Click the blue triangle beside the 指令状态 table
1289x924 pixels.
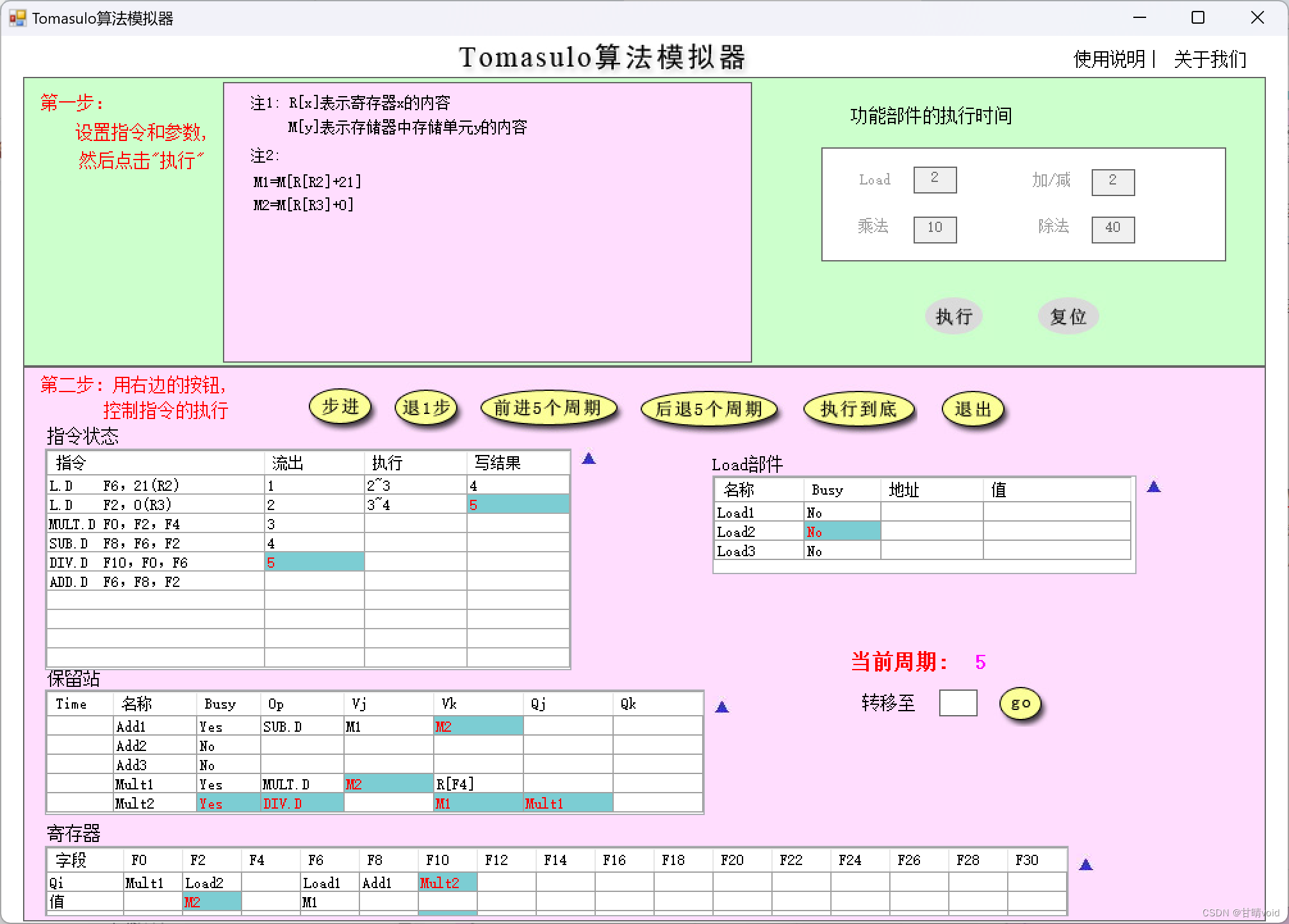(x=589, y=459)
